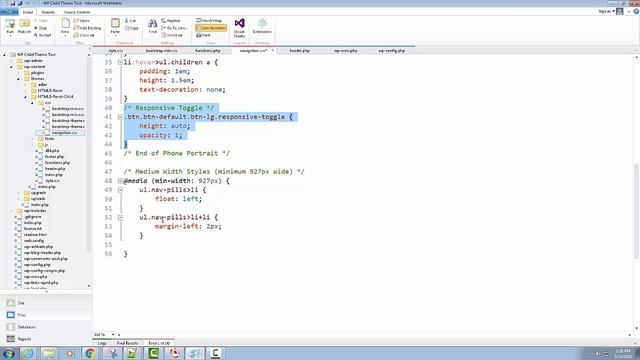Switch to wp-cron.php editor tab
This screenshot has height=360, width=640.
(x=345, y=51)
